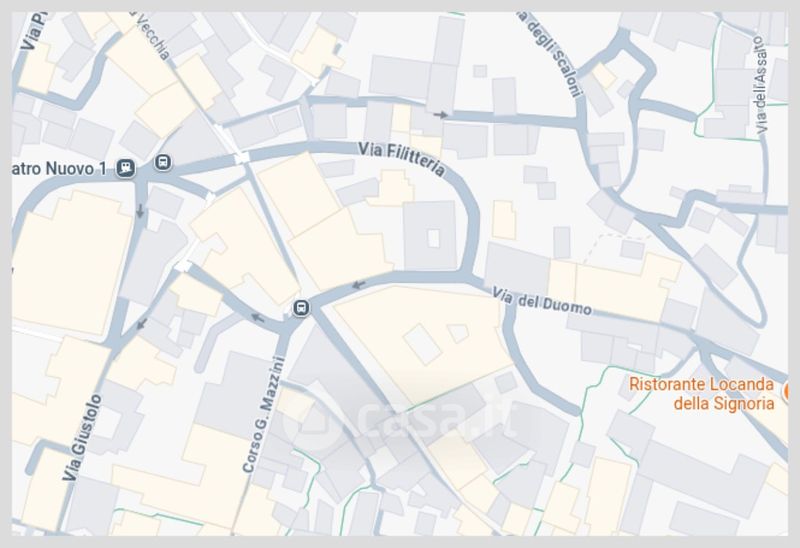Screen dimensions: 800x548
Task: Click the downward one-way arrow below Teatro Nuovo stop
Action: point(140,210)
